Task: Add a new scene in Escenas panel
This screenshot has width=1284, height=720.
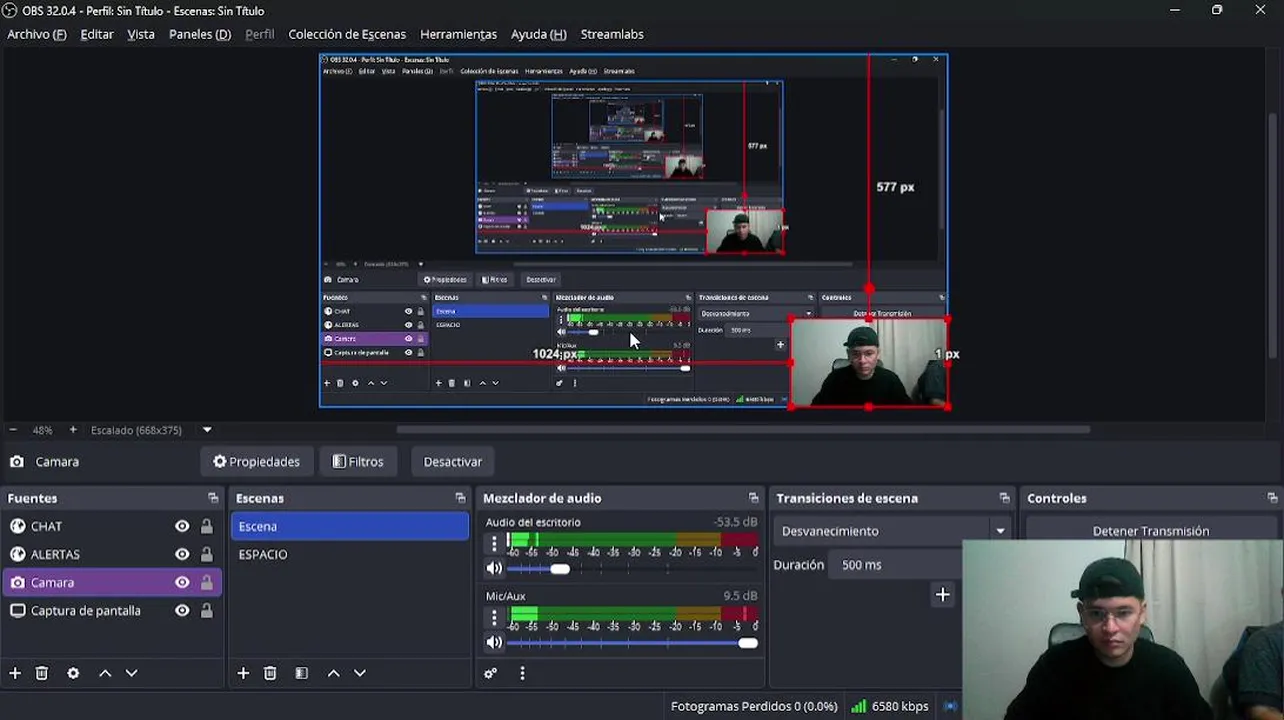Action: click(243, 673)
